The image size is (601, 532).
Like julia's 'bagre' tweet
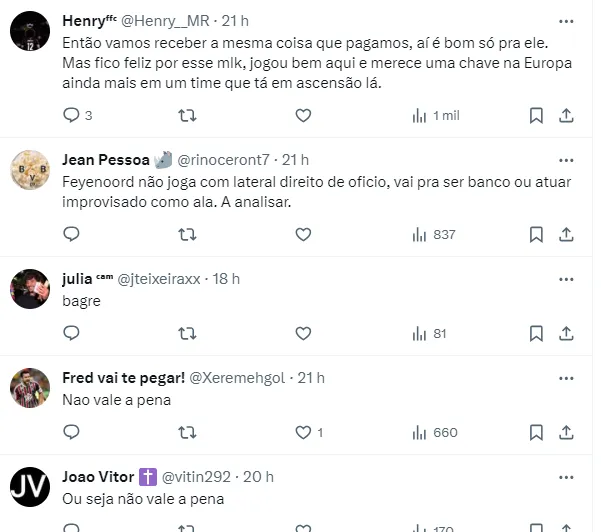click(x=303, y=333)
